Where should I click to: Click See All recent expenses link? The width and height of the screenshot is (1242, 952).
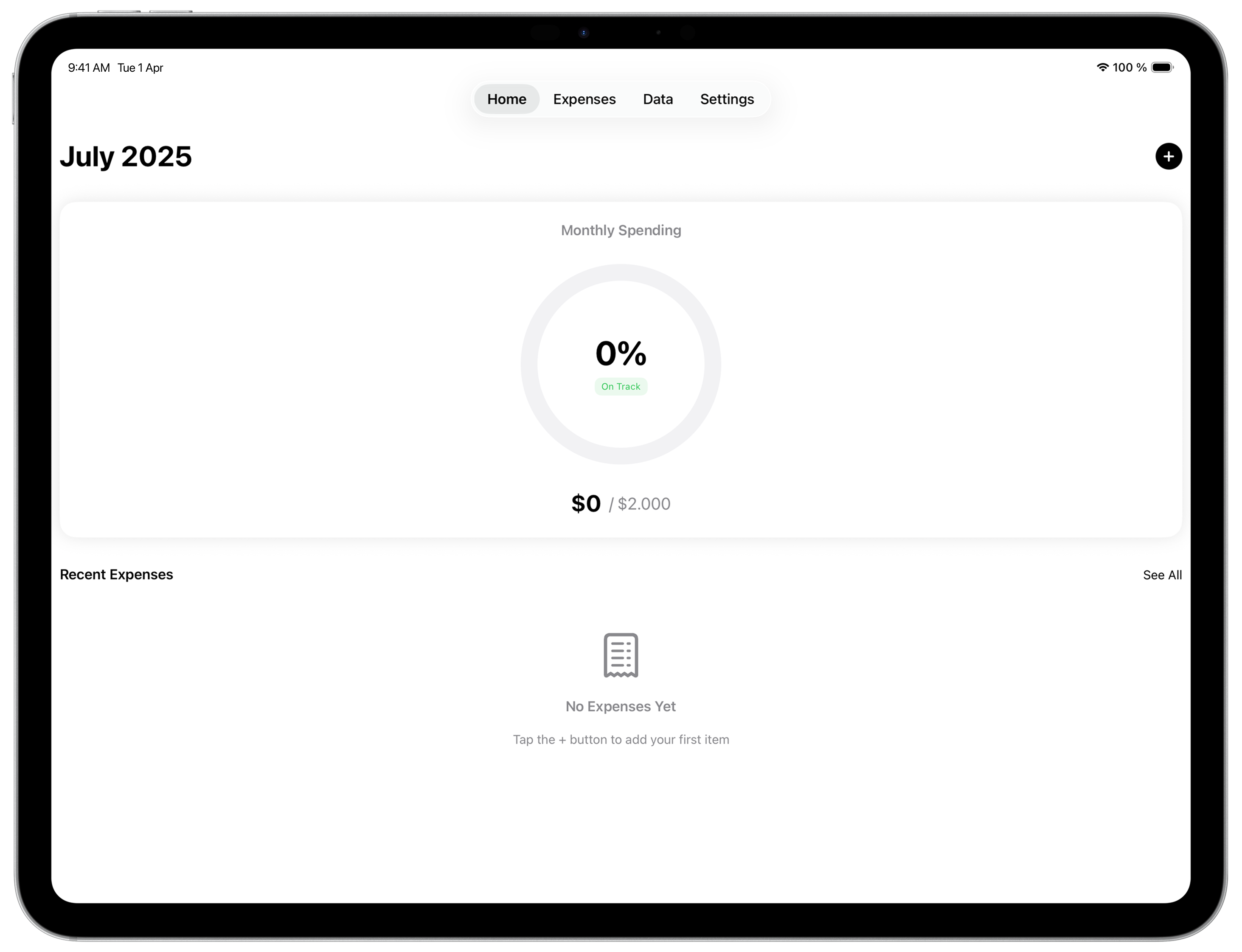(x=1162, y=575)
